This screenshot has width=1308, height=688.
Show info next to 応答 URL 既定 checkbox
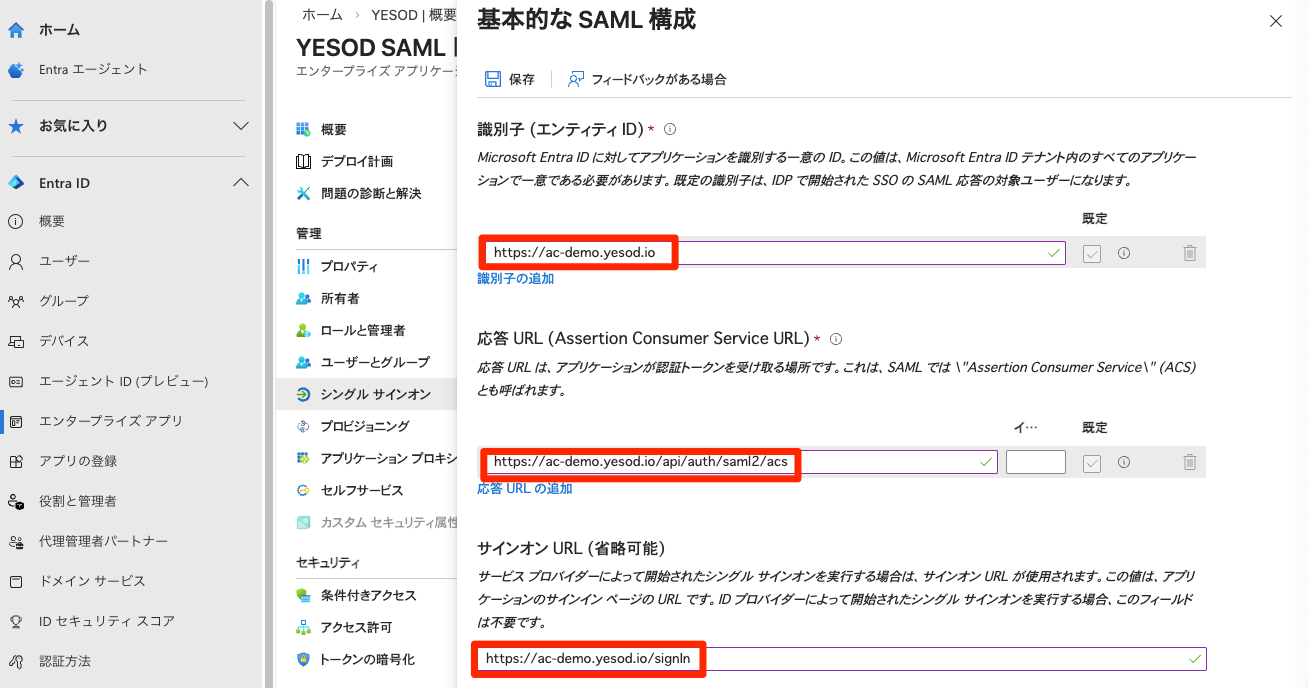1124,462
